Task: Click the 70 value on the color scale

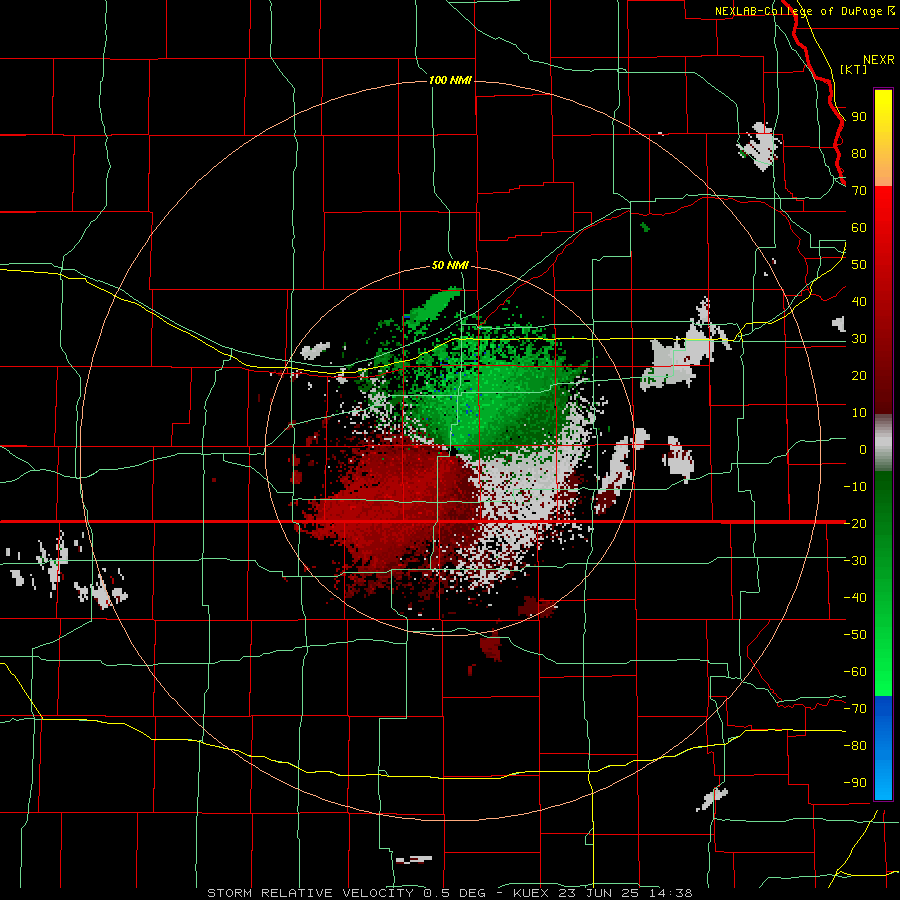Action: click(x=859, y=191)
